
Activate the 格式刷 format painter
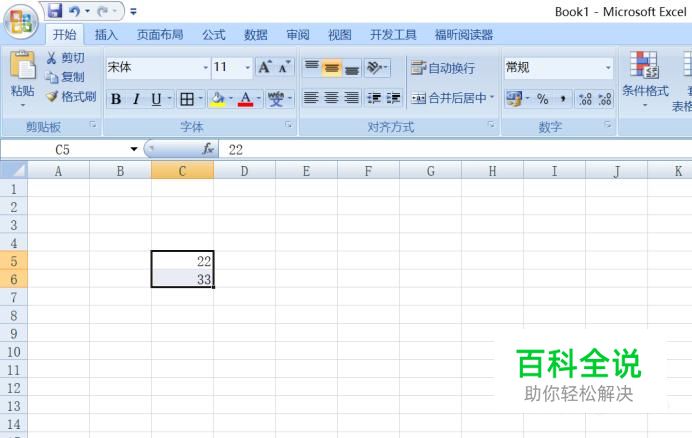click(x=71, y=96)
